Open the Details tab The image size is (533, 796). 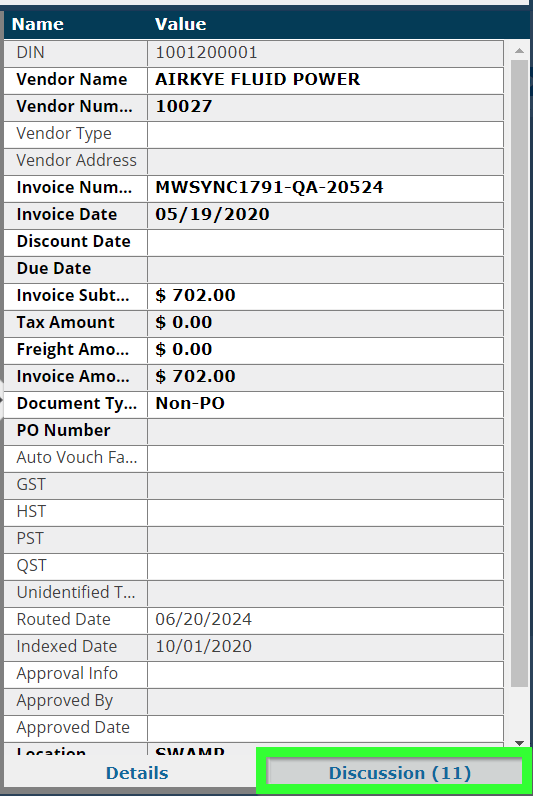(137, 773)
